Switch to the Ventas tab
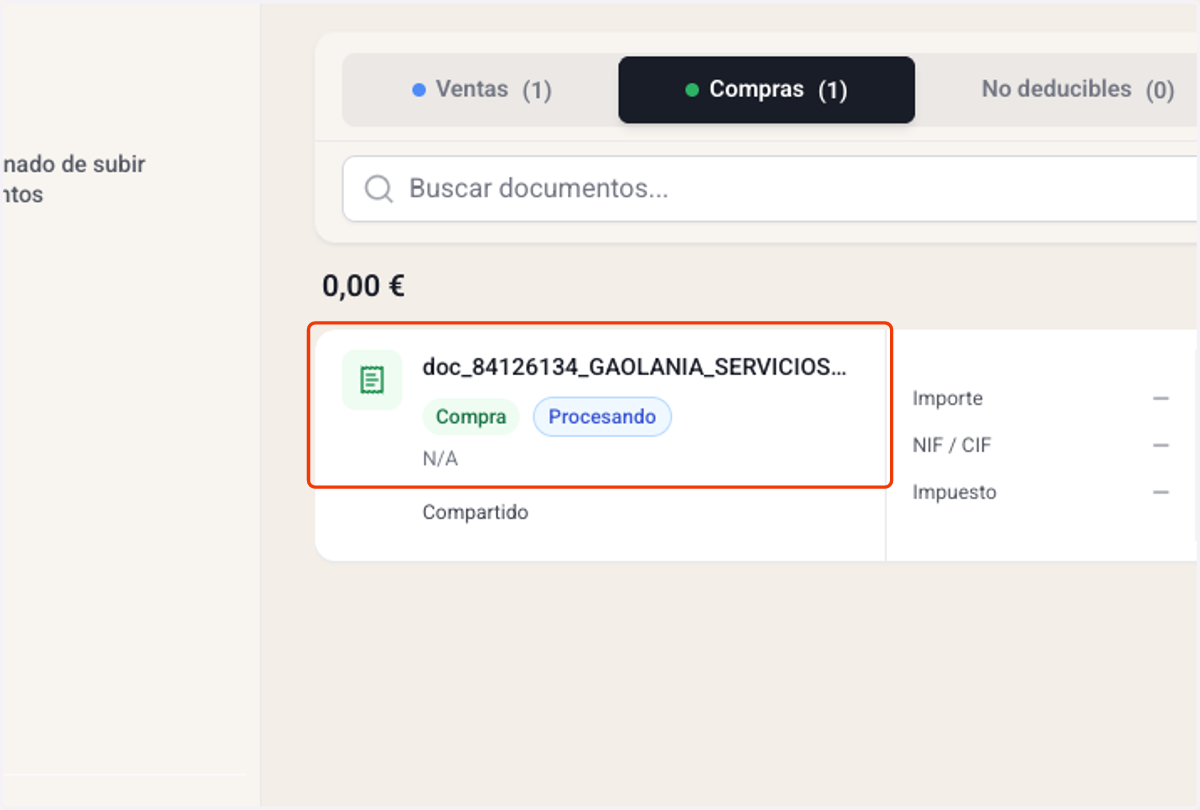 click(481, 90)
